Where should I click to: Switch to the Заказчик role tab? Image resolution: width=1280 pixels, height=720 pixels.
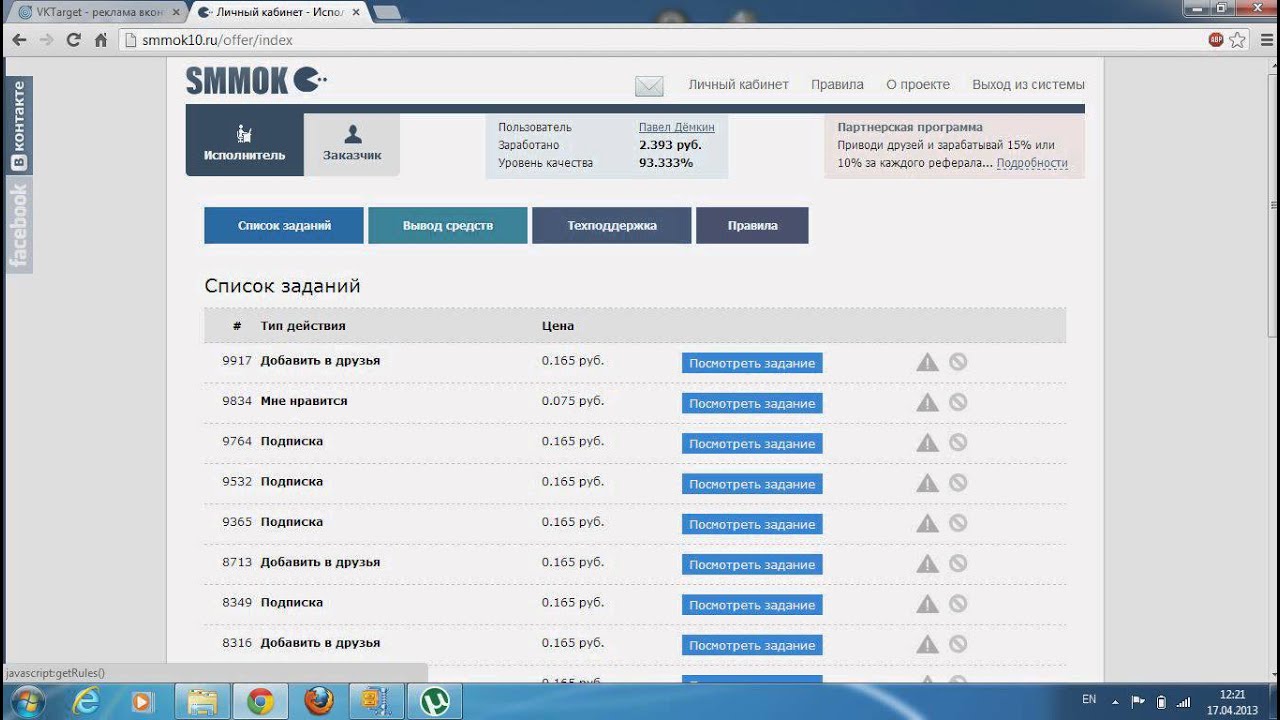[x=352, y=144]
